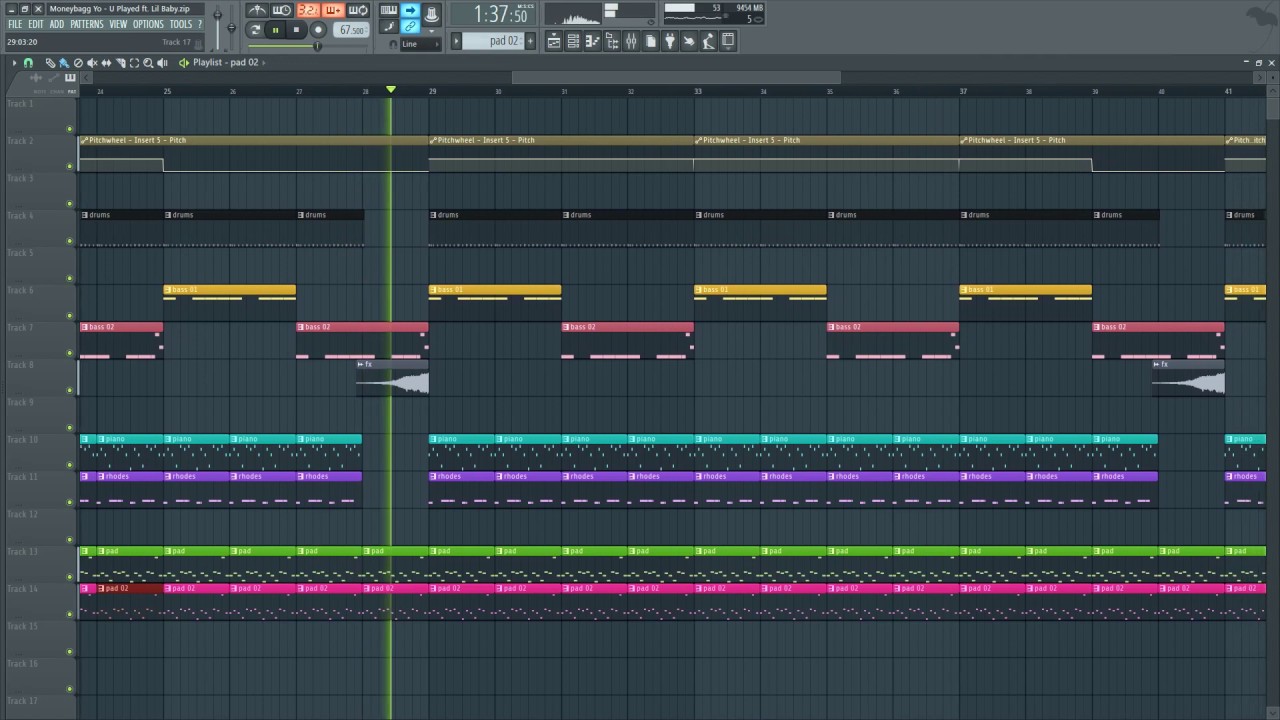Open the Mixer view icon

(631, 41)
